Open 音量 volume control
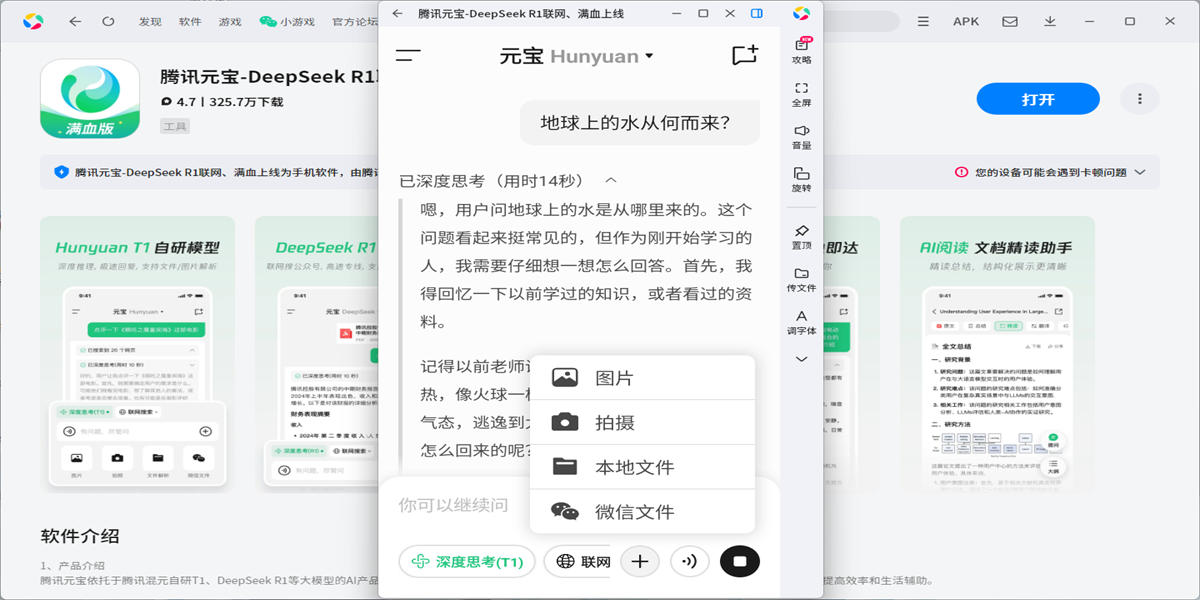Viewport: 1200px width, 600px height. pyautogui.click(x=802, y=137)
